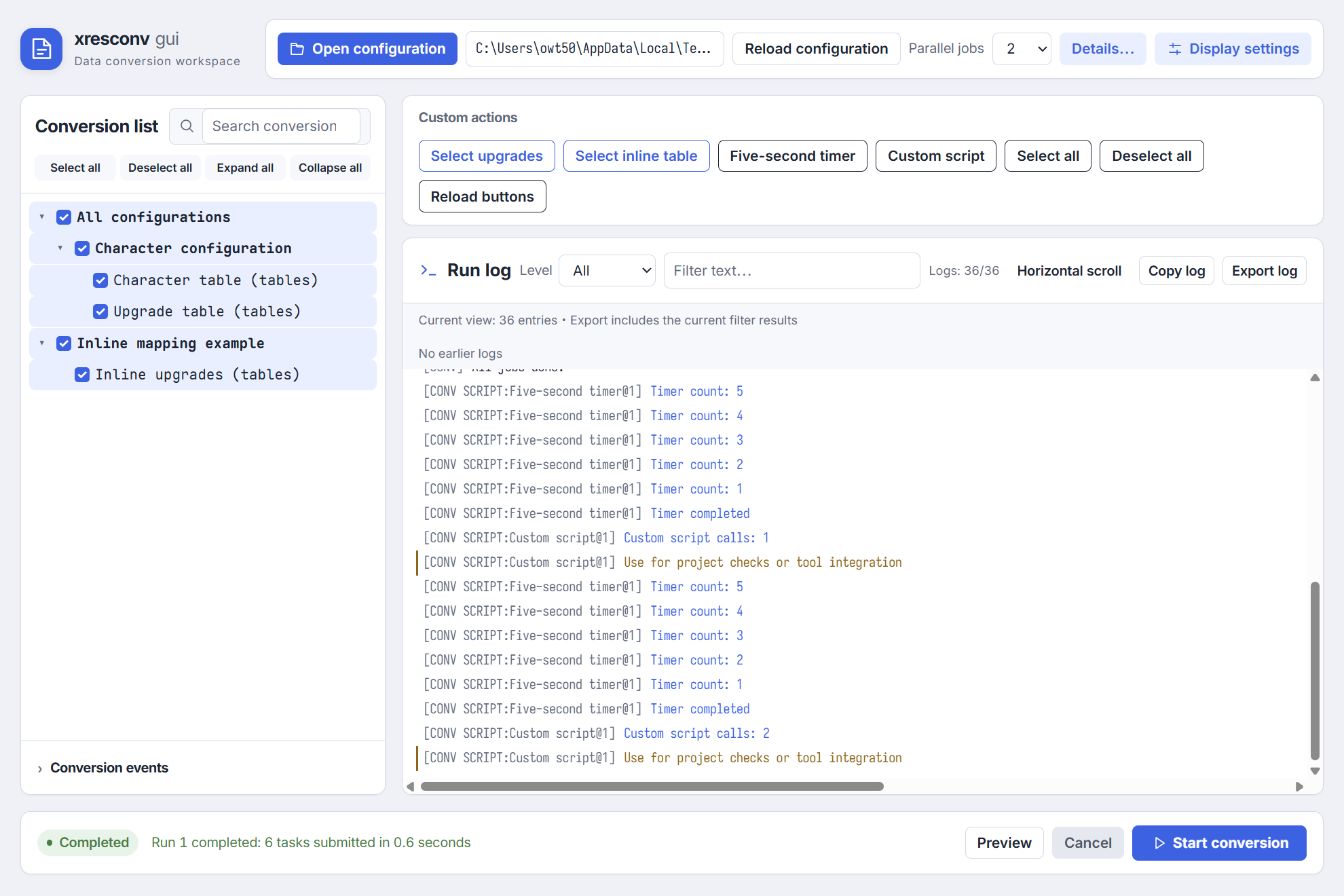The width and height of the screenshot is (1344, 896).
Task: Click the xresconv document logo icon
Action: 41,49
